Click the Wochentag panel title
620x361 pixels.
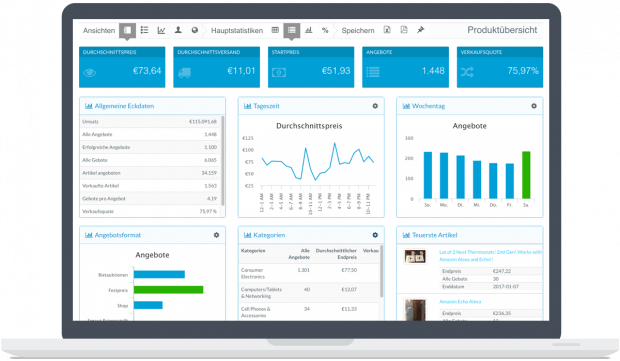(x=428, y=106)
